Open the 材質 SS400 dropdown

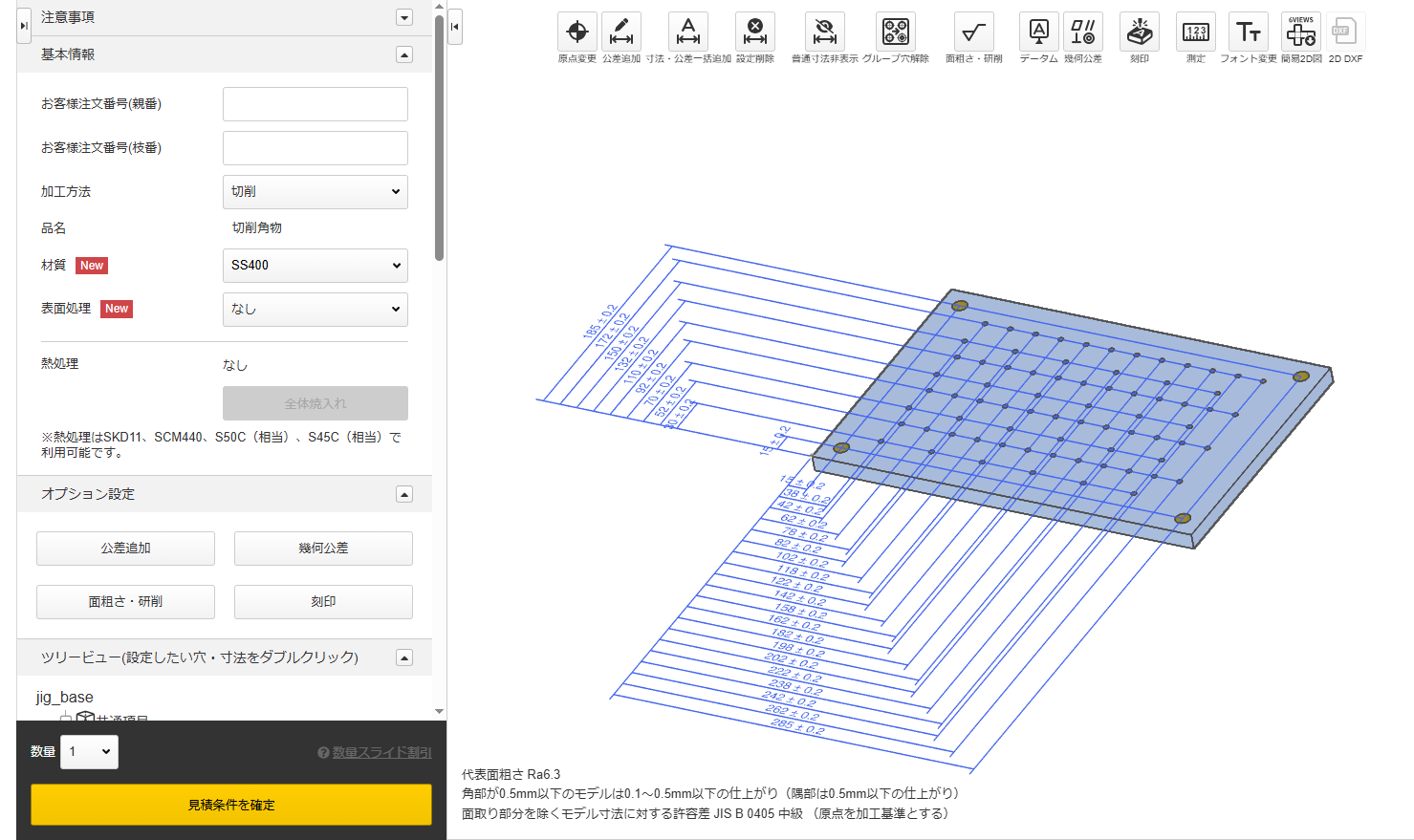[315, 266]
